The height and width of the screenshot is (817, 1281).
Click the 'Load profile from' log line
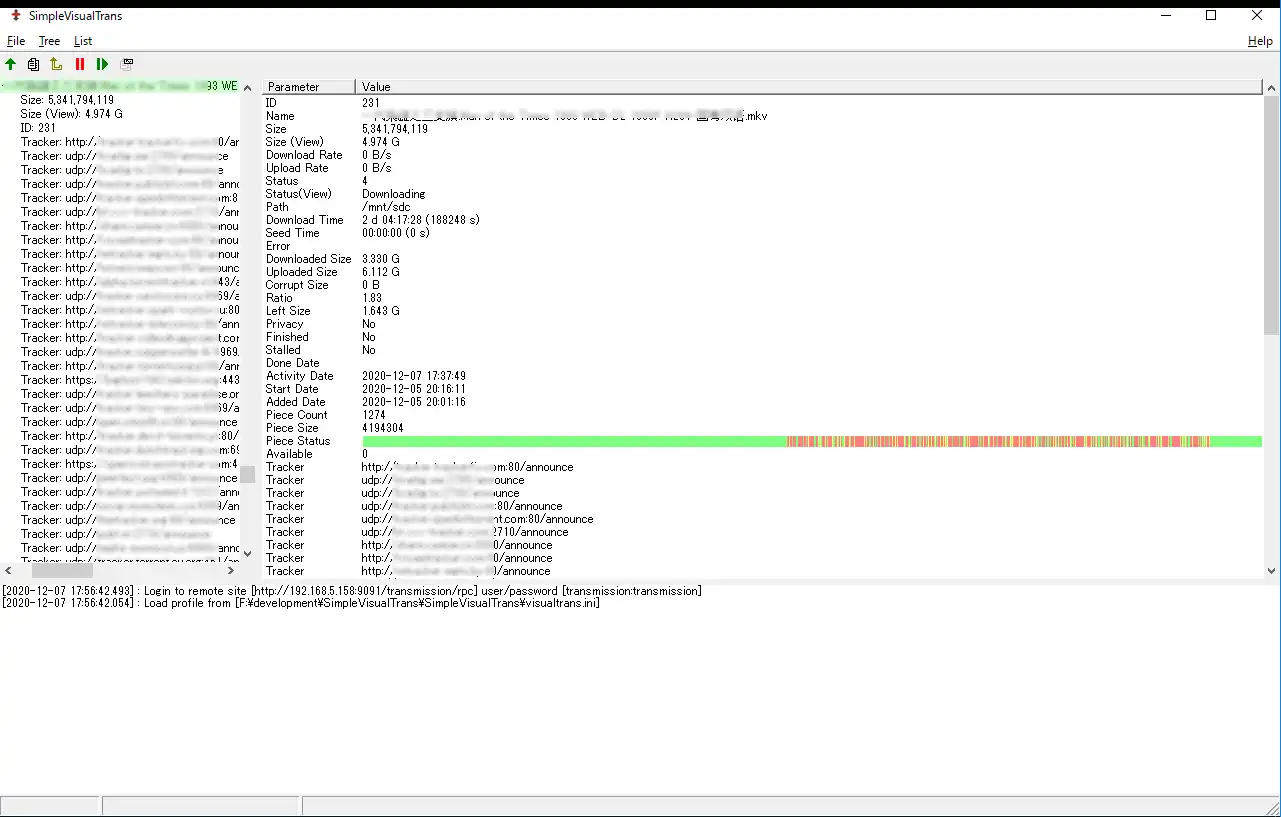pos(301,604)
